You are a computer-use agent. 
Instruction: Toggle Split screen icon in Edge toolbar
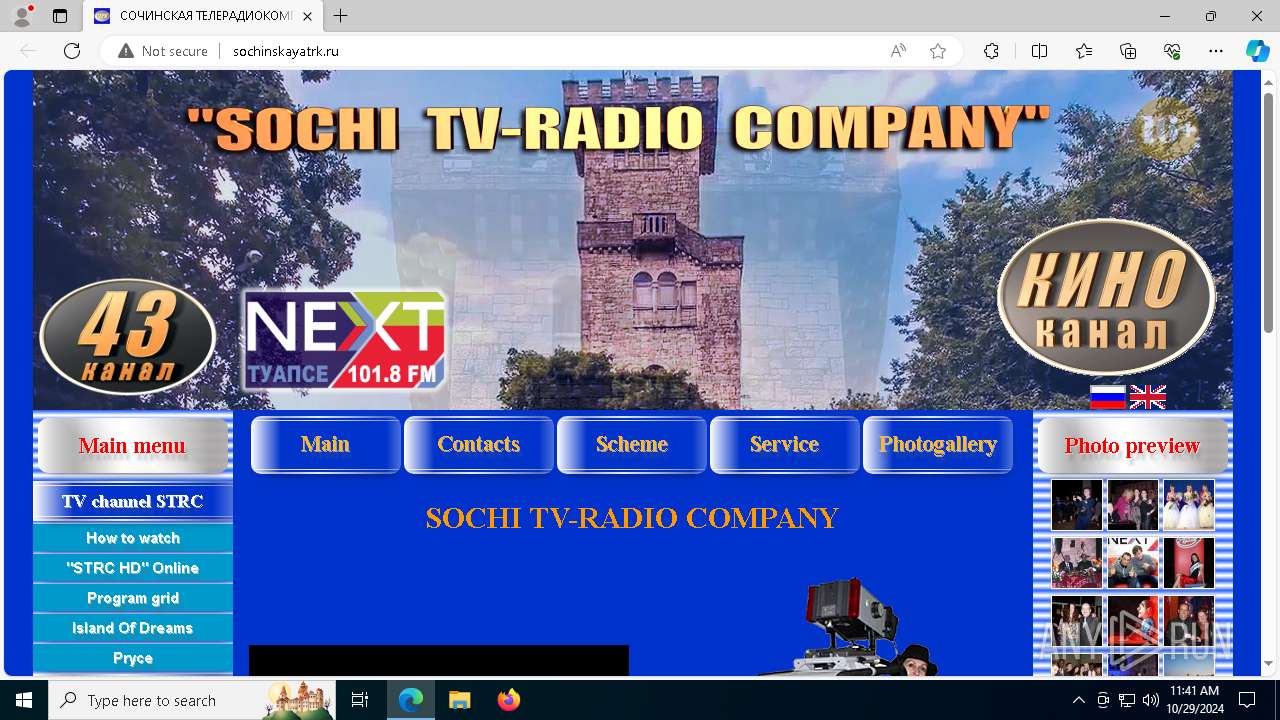[1039, 51]
